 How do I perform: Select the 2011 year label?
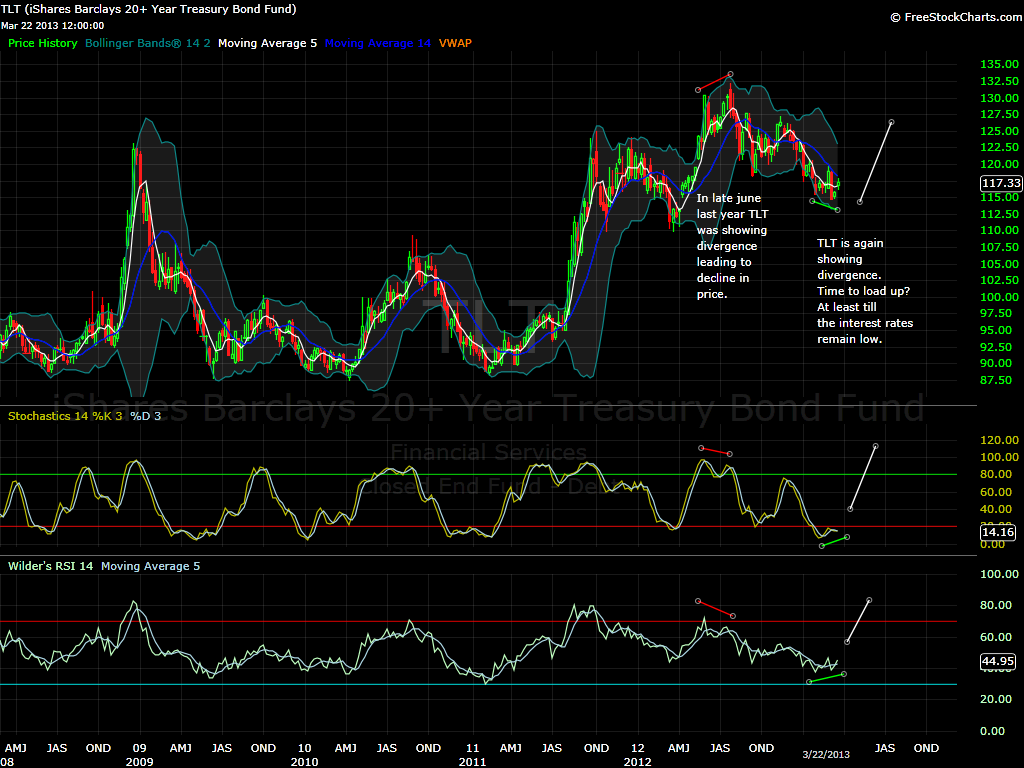click(x=472, y=762)
